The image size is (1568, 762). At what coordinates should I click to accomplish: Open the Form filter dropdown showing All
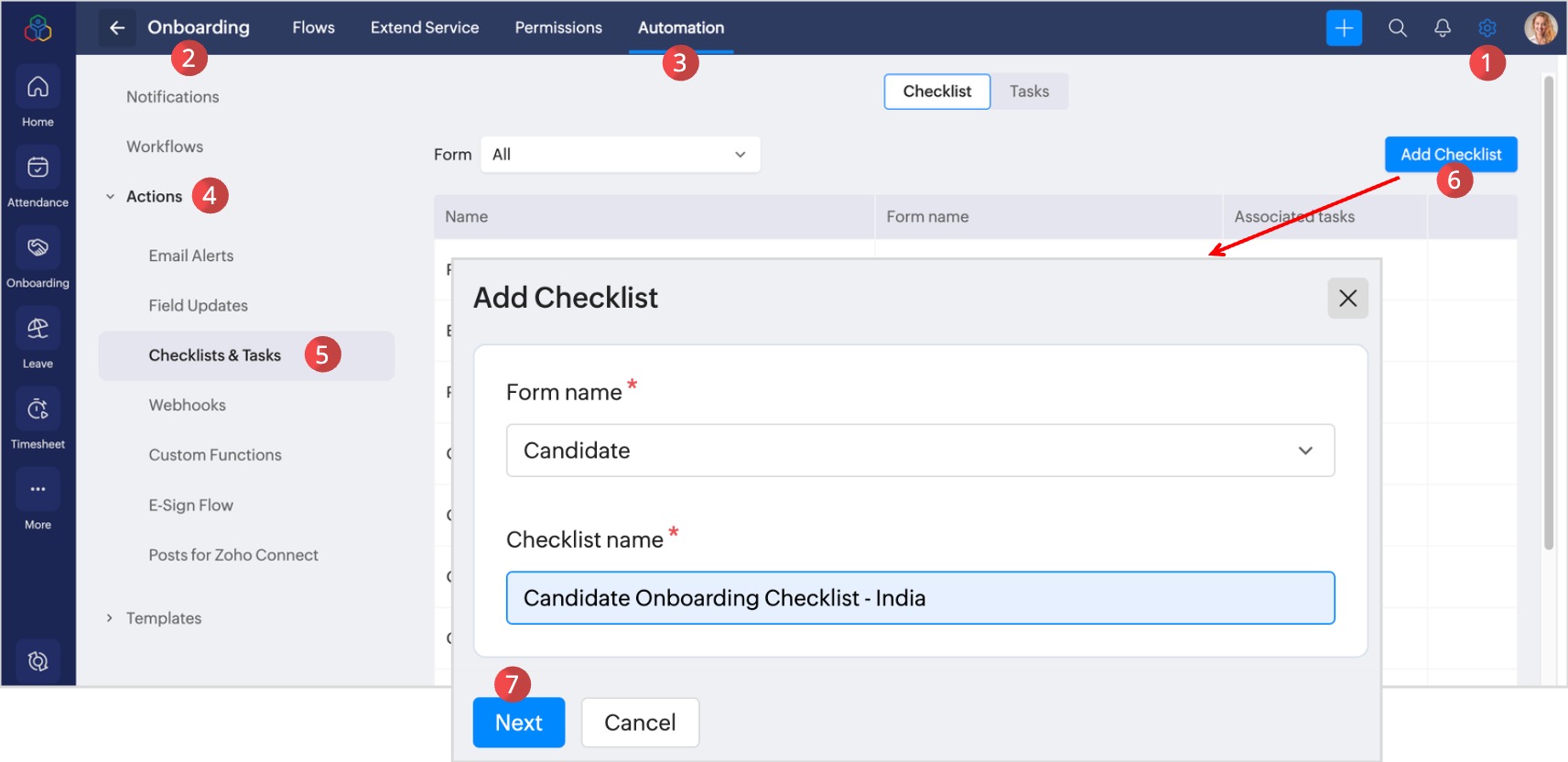[620, 155]
